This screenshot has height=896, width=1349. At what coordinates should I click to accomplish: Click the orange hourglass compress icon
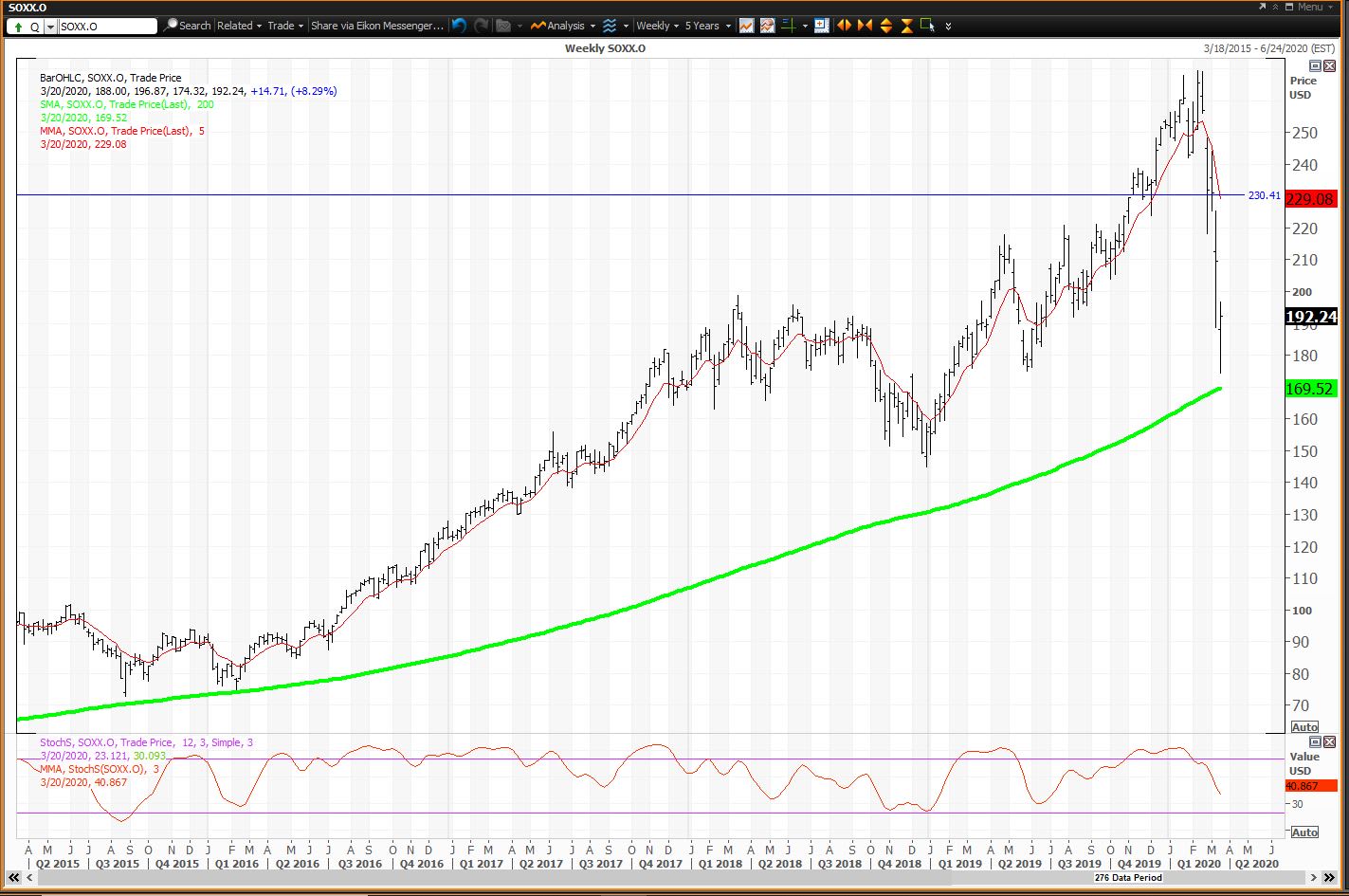point(907,26)
